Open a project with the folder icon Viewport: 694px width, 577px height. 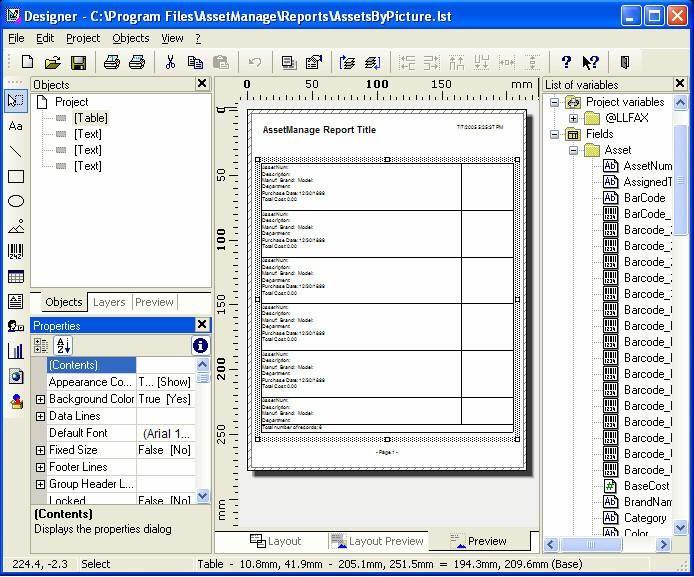click(53, 62)
